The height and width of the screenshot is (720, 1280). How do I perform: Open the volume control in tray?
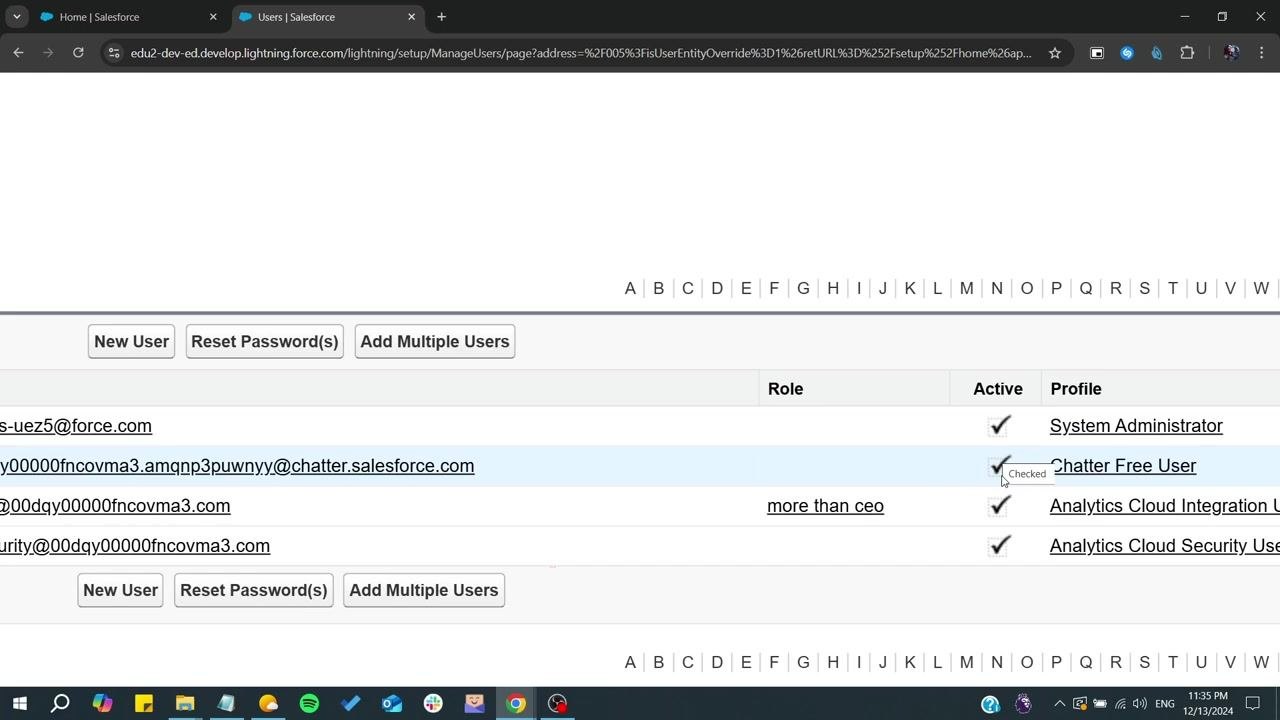tap(1140, 704)
